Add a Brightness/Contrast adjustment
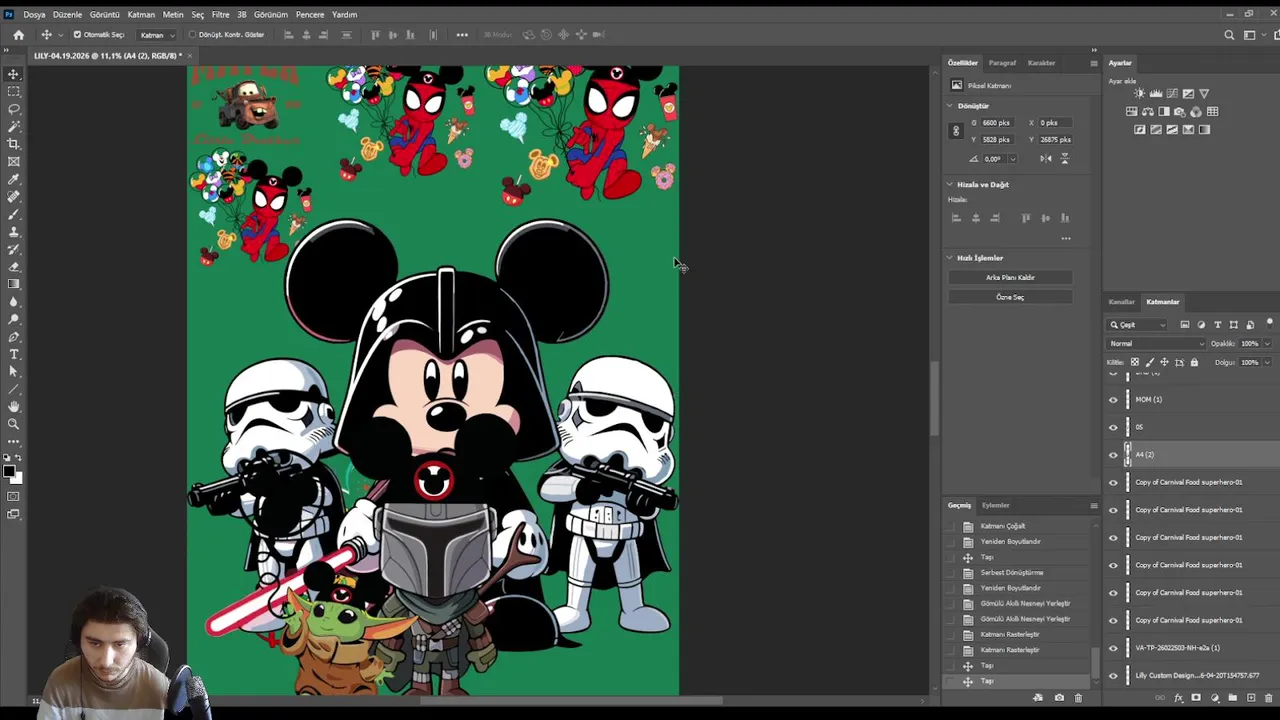The width and height of the screenshot is (1280, 720). click(x=1139, y=93)
